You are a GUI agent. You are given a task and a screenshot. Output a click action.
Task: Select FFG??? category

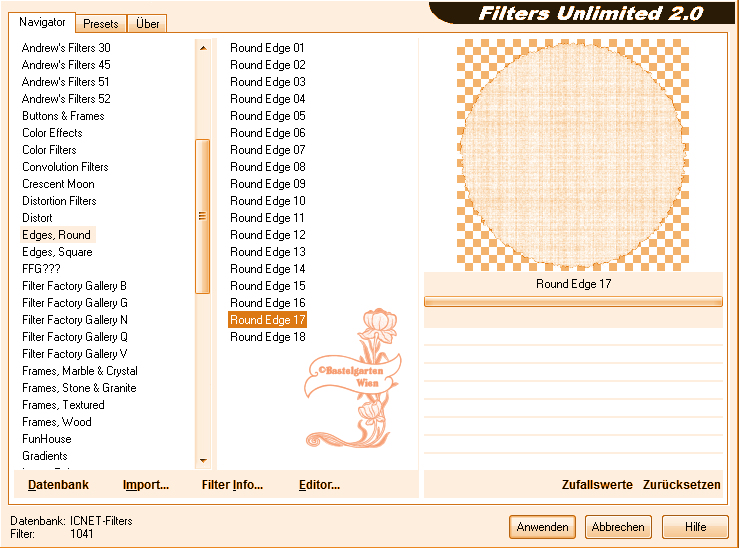click(41, 269)
